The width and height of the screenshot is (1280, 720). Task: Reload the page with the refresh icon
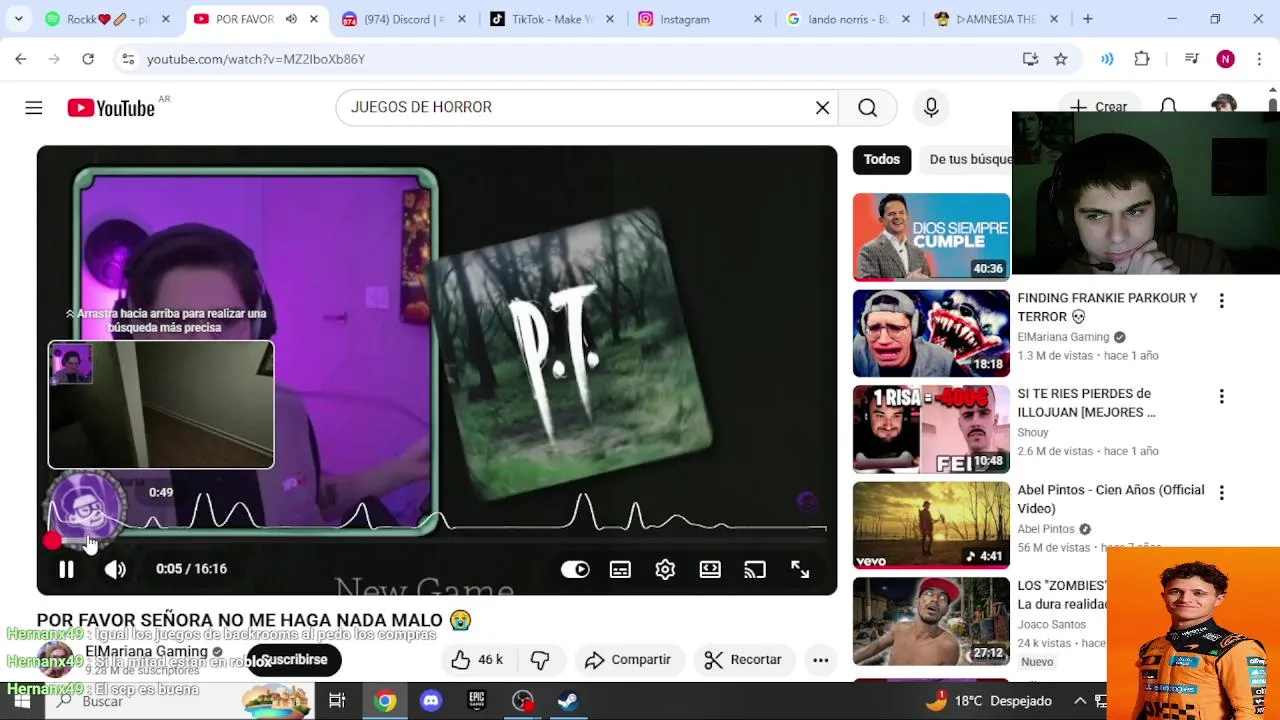(88, 59)
